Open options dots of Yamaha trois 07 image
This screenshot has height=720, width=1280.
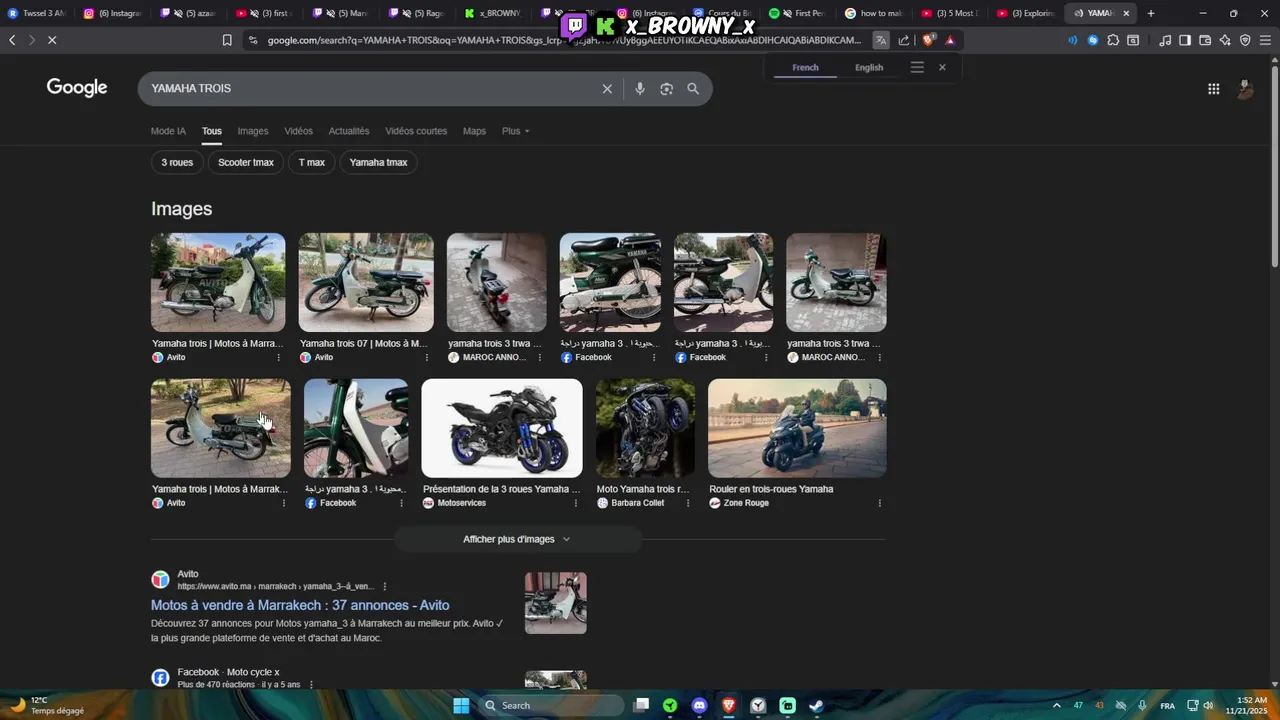pyautogui.click(x=427, y=357)
